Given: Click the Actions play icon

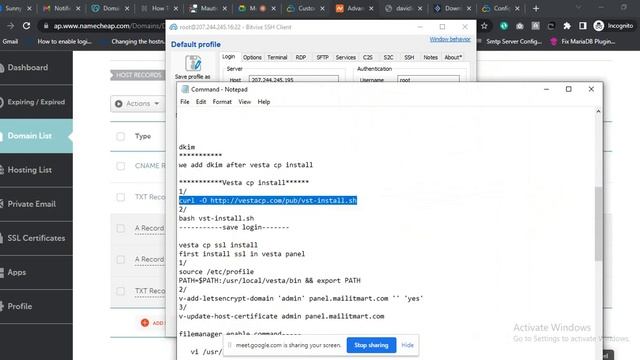Looking at the screenshot, I should tap(119, 104).
